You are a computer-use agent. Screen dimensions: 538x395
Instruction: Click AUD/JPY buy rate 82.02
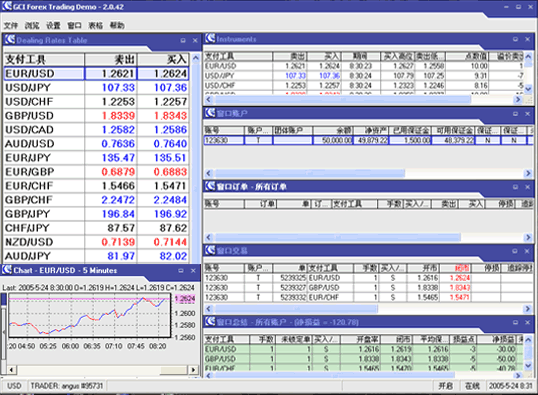tap(173, 256)
